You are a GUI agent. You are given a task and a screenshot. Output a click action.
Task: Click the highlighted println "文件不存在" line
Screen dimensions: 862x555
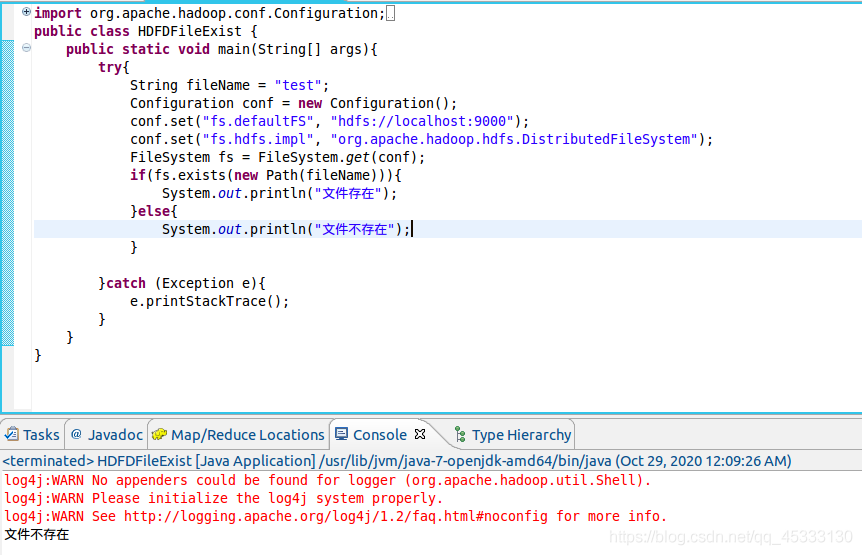coord(286,229)
